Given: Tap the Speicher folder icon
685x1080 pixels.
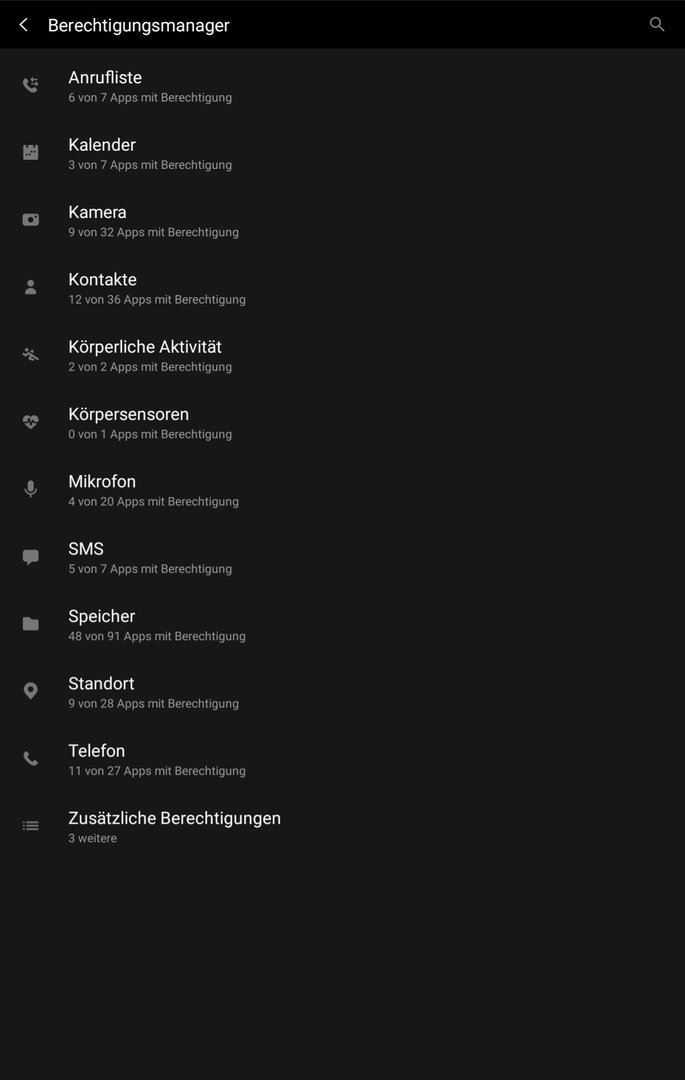Looking at the screenshot, I should tap(30, 623).
